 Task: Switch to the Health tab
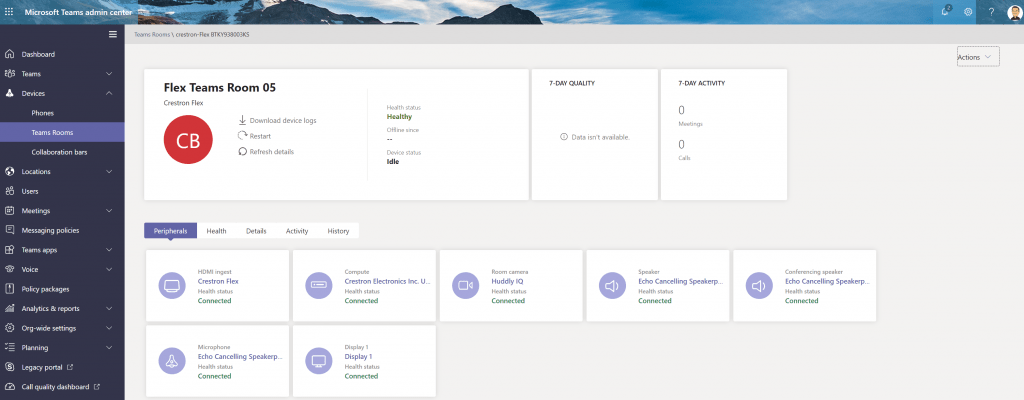pos(216,231)
